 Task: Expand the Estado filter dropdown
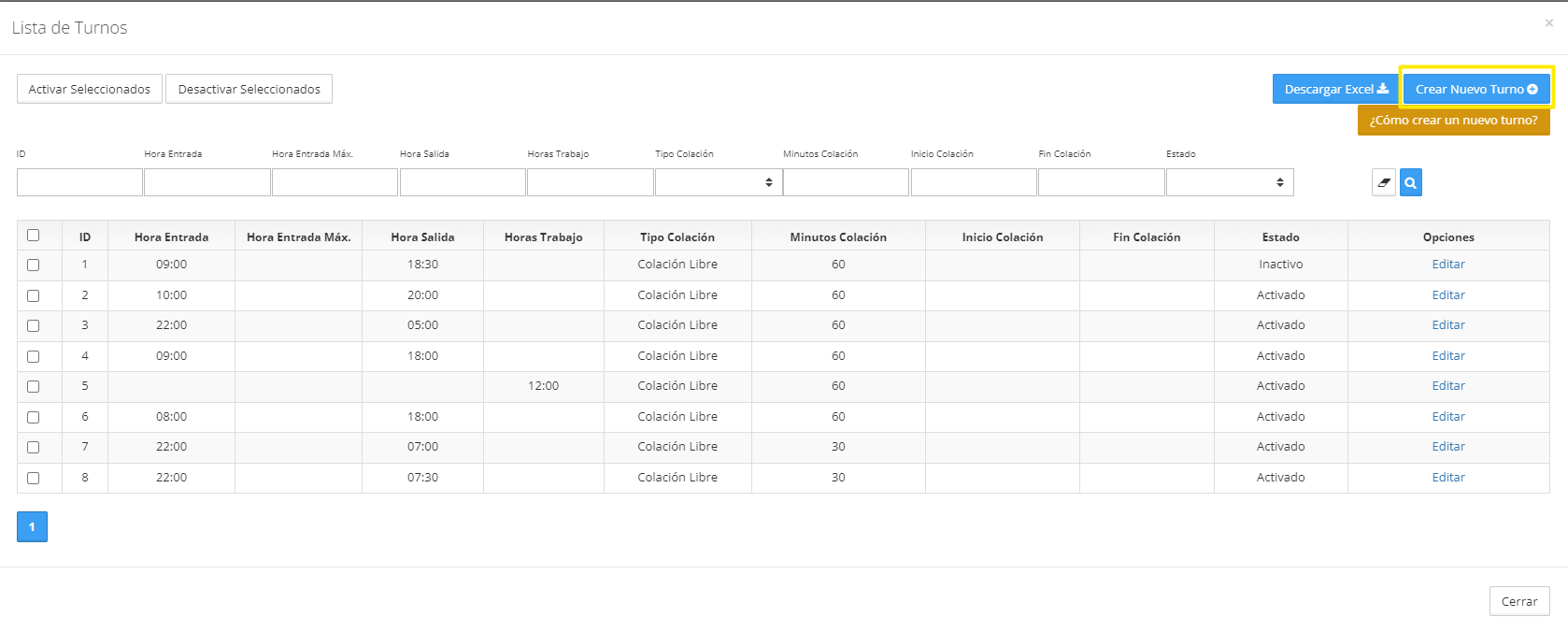(x=1229, y=182)
